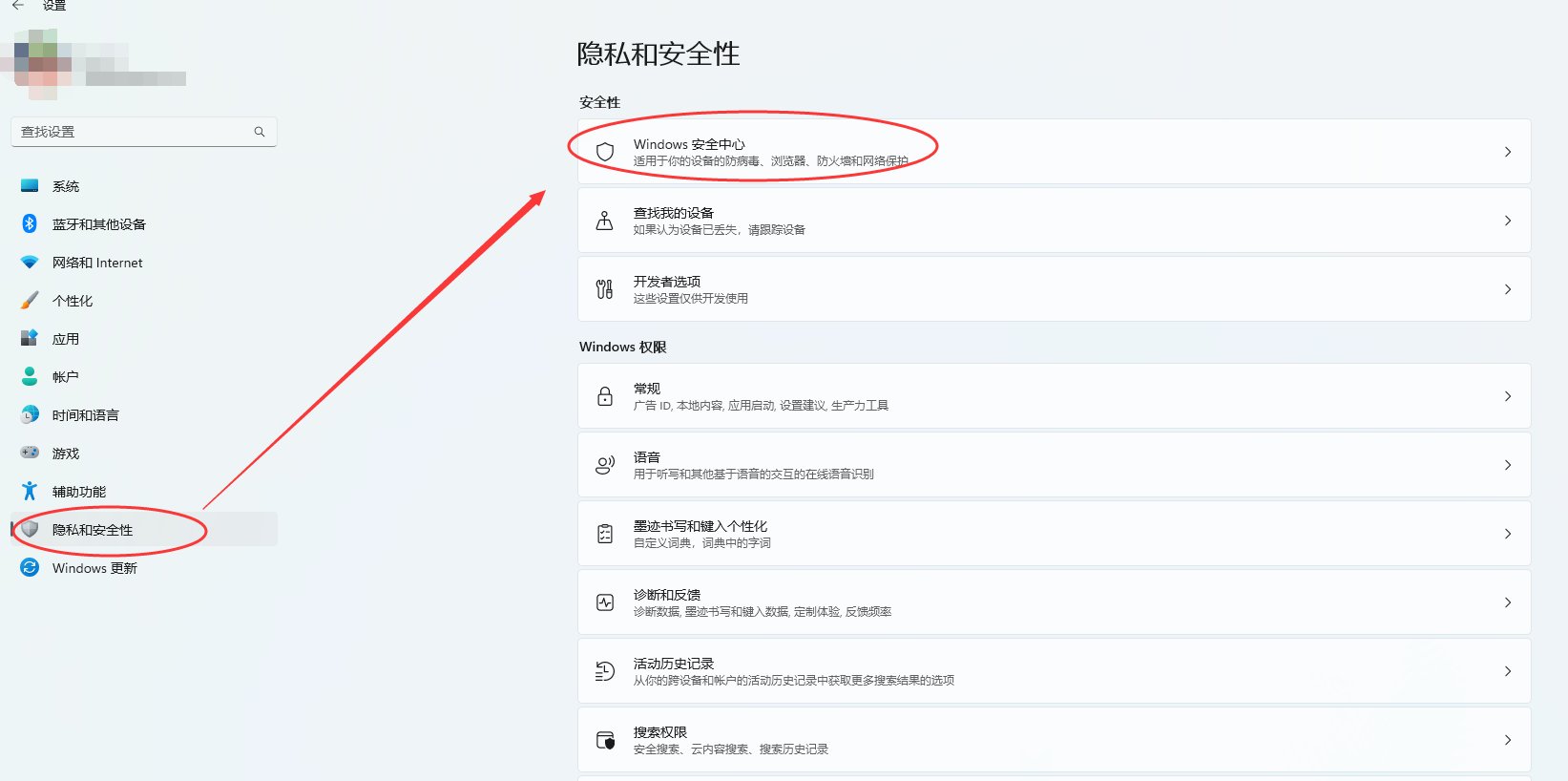1568x781 pixels.
Task: Open 搜索权限 settings entry
Action: coord(1054,740)
